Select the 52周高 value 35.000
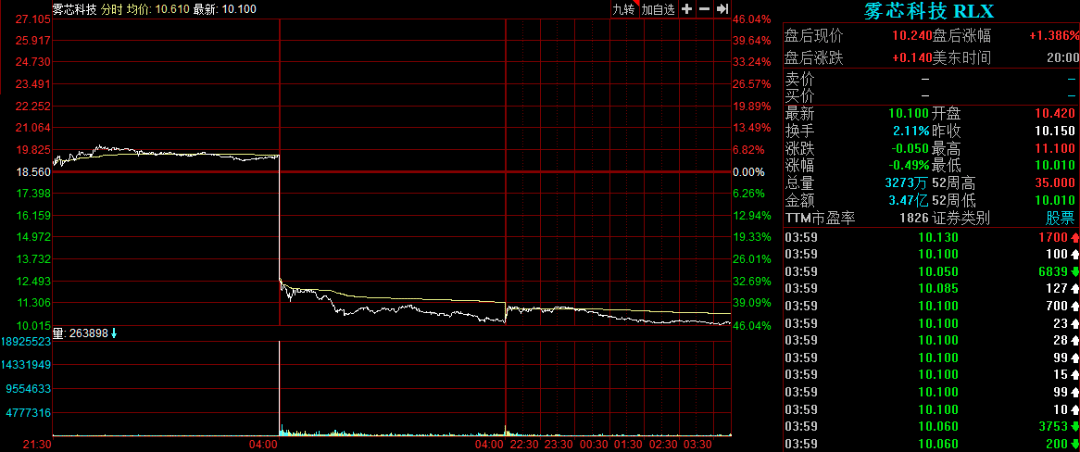This screenshot has height=452, width=1080. (x=1054, y=183)
